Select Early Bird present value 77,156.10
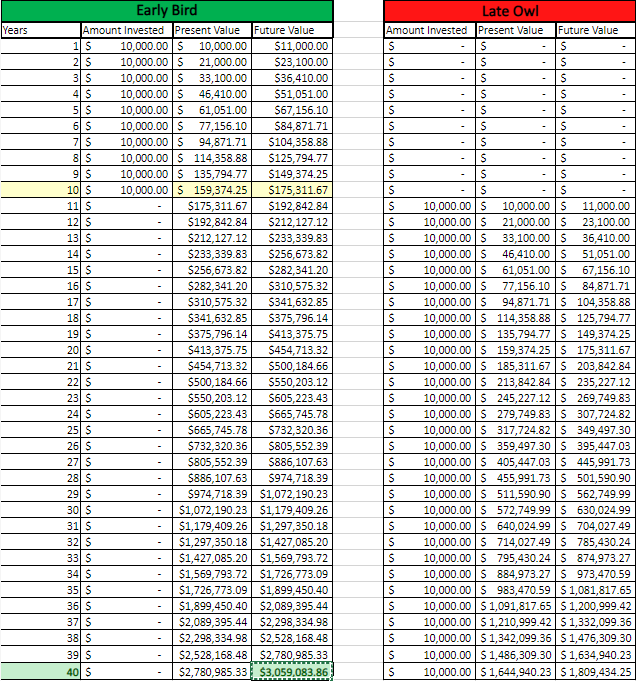 [x=212, y=126]
